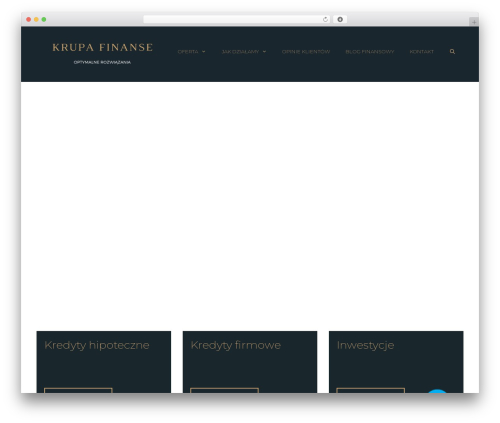The image size is (500, 423).
Task: Click the KRUPA FINANSE logo
Action: coord(102,47)
